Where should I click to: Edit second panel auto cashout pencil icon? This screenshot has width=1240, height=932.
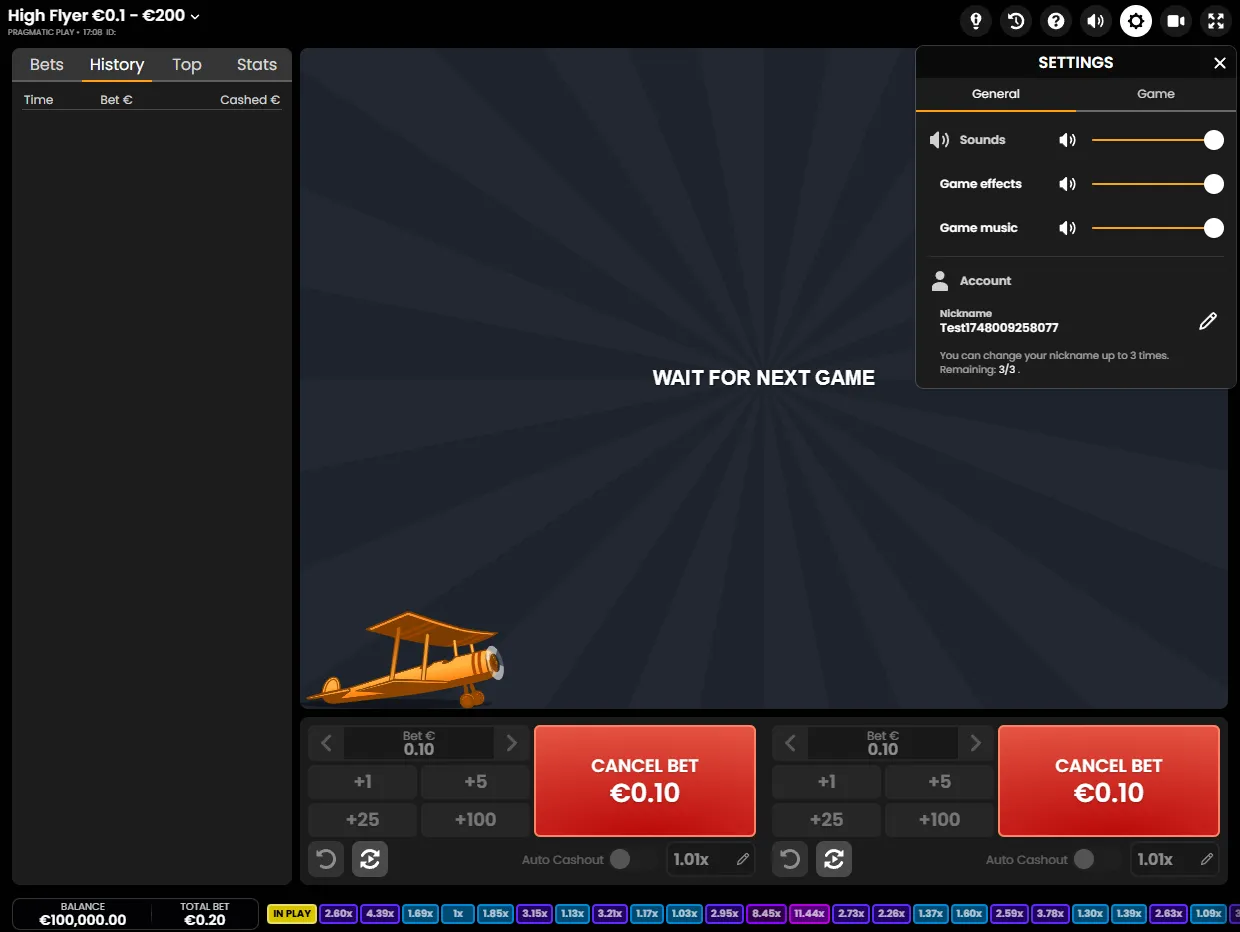pos(1207,859)
